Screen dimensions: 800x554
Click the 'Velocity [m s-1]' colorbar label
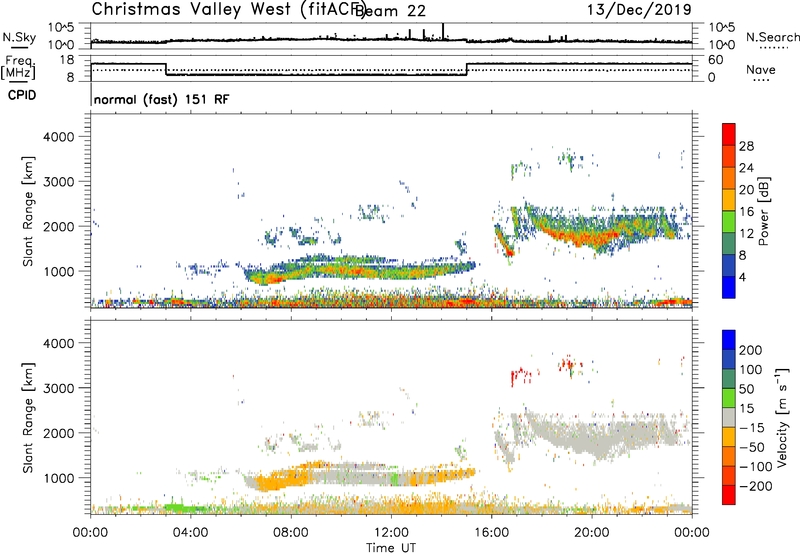pos(782,417)
